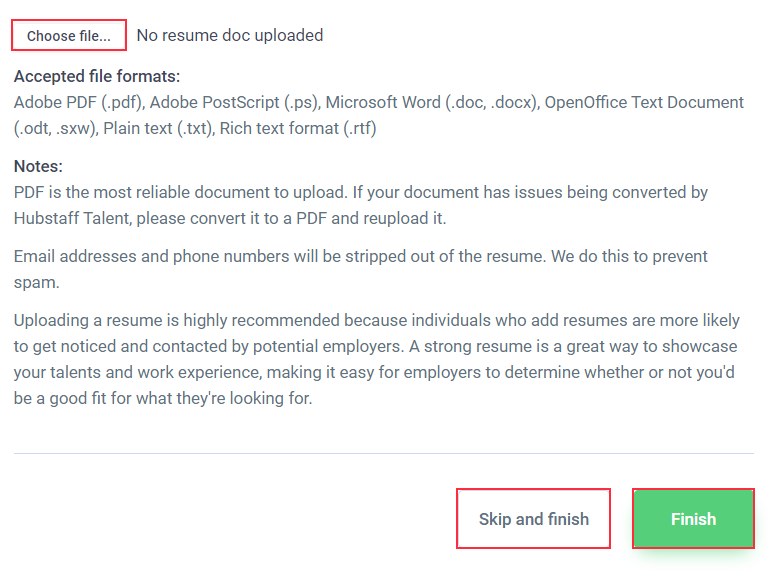The image size is (776, 572).
Task: Click the 'Adobe PostScript (.ps)' format text
Action: tap(235, 102)
